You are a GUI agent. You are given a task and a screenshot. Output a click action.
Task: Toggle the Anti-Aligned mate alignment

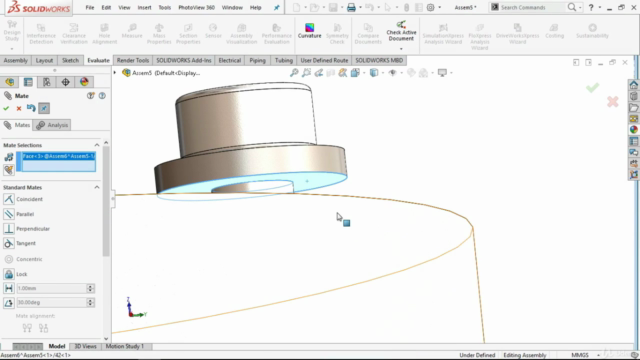click(43, 328)
